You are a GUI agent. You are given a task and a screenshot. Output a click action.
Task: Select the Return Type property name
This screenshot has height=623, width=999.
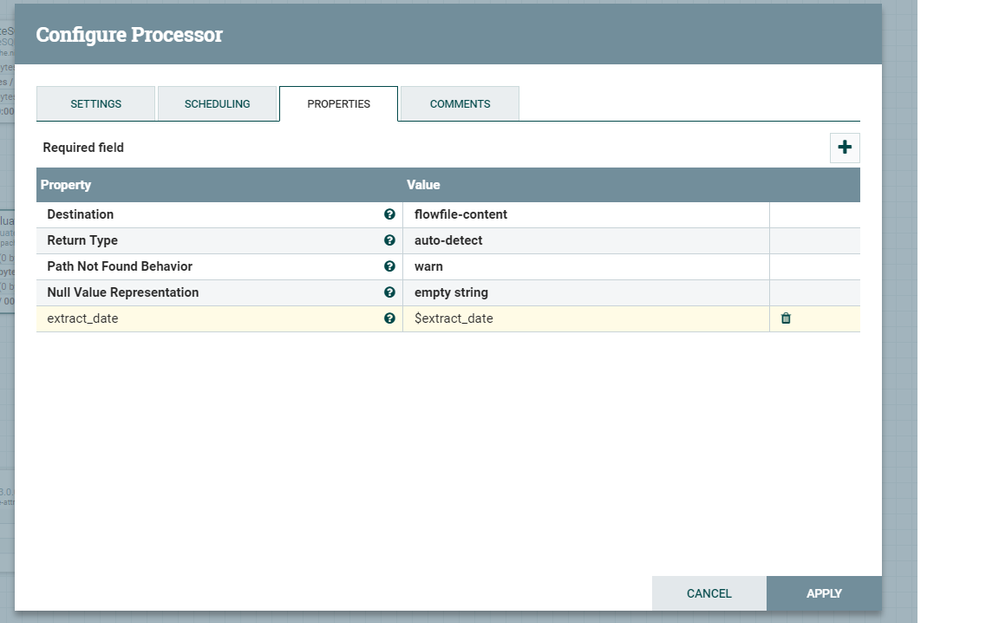click(x=82, y=241)
